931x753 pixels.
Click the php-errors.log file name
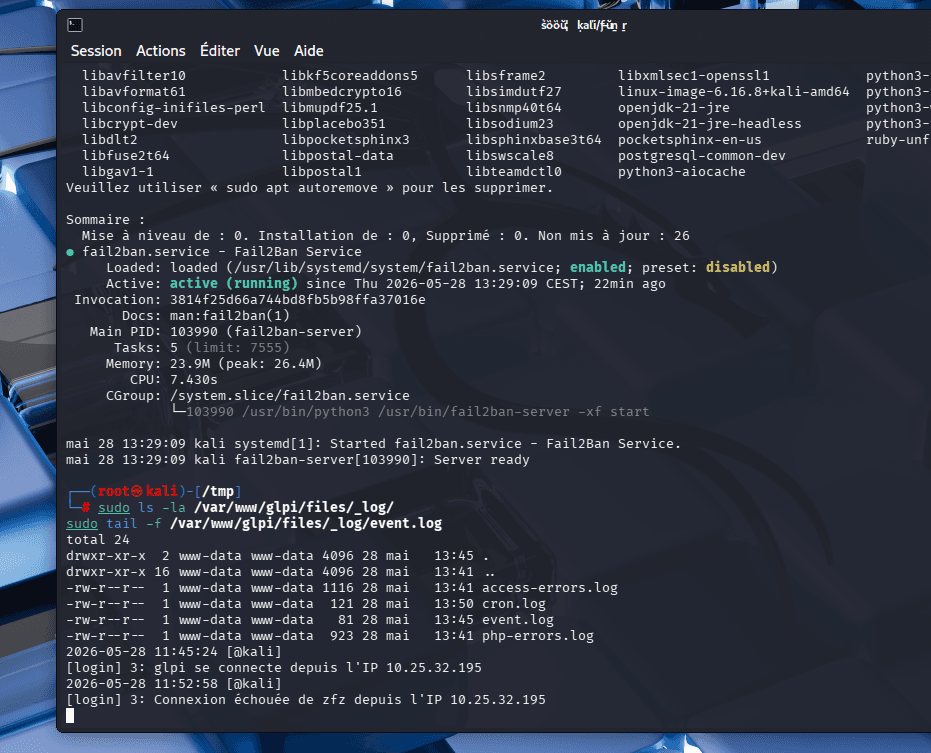(538, 636)
